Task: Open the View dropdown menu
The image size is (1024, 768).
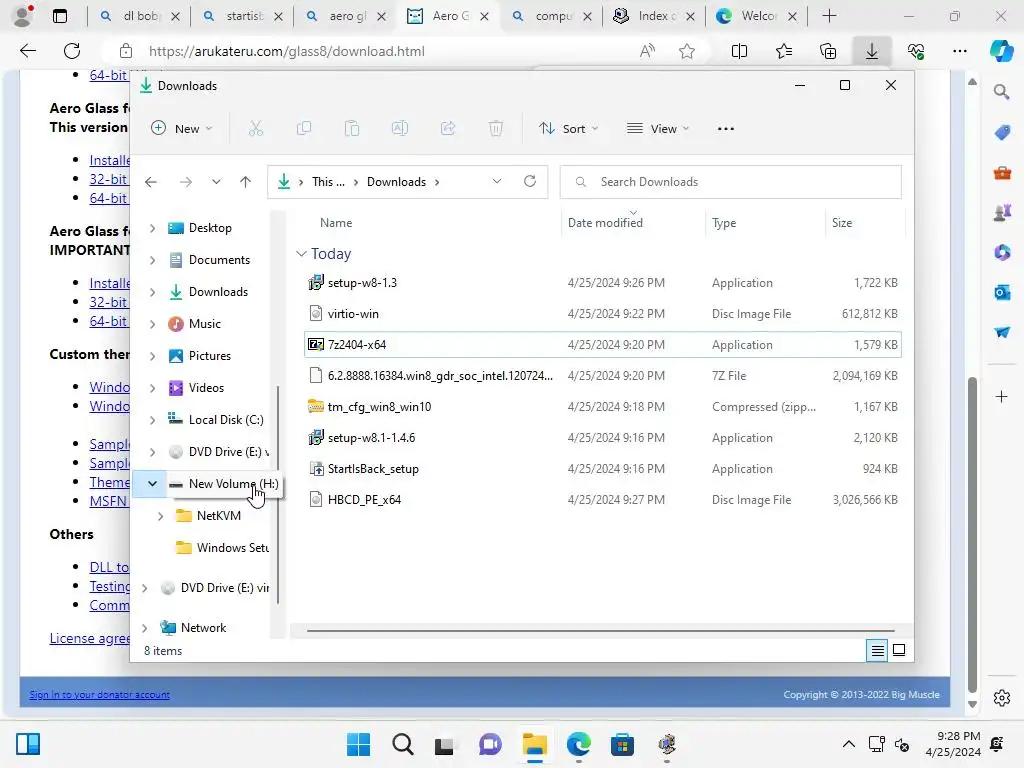Action: [x=658, y=129]
